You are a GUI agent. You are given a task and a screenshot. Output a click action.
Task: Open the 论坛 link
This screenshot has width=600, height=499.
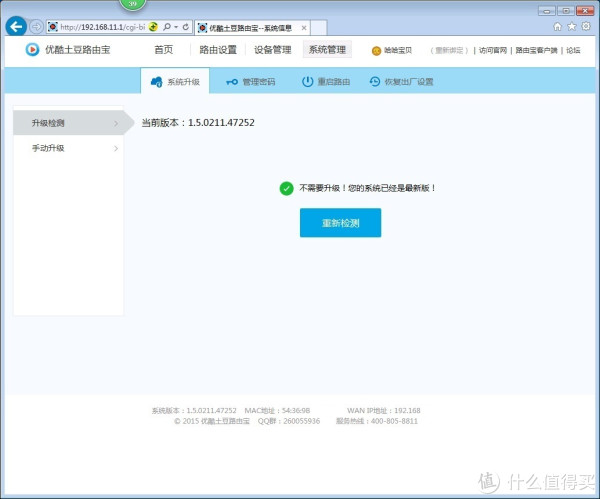[x=573, y=51]
